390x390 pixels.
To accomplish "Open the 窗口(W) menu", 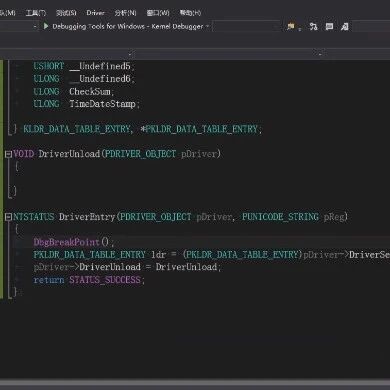I will click(158, 13).
